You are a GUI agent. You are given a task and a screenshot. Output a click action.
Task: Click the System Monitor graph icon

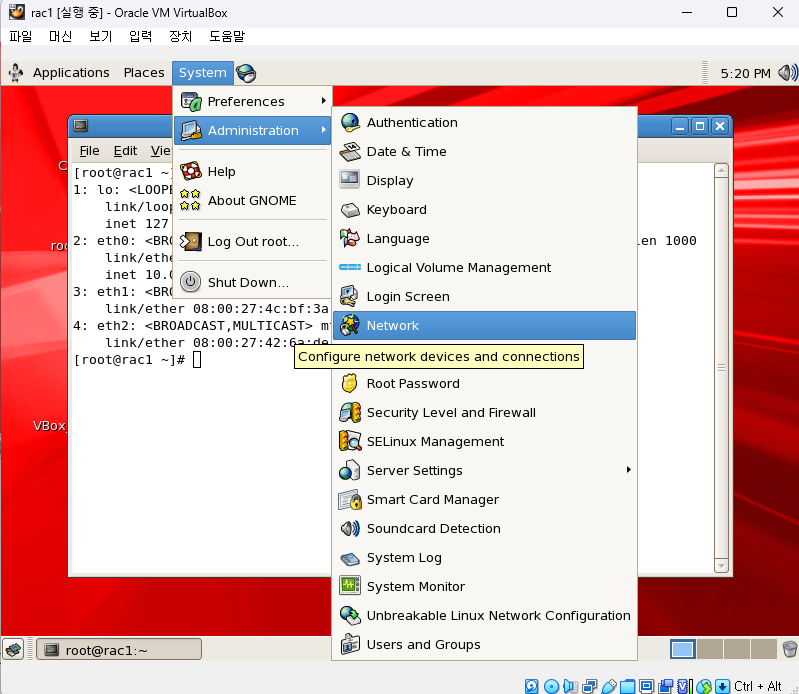350,586
